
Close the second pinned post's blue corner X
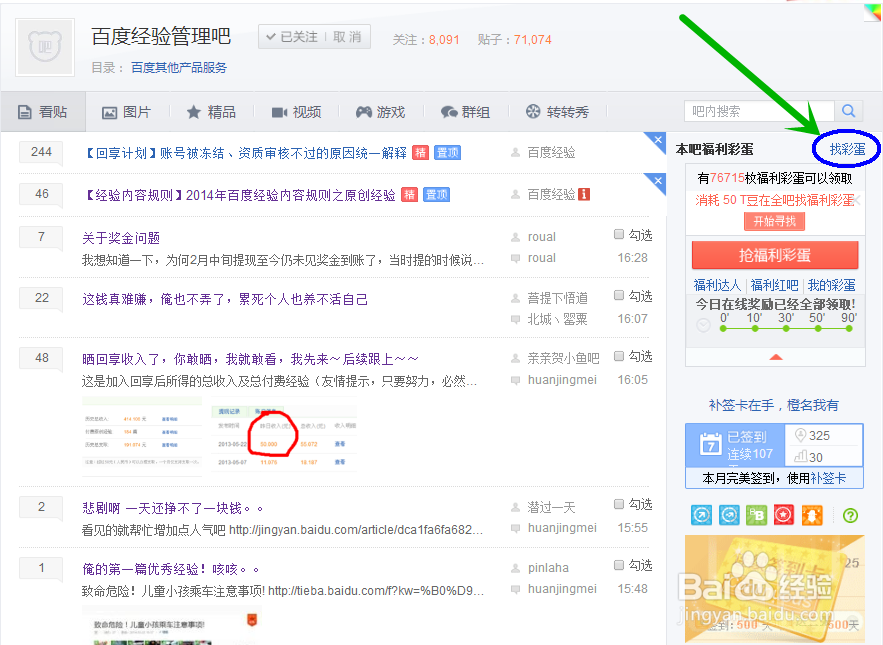point(657,181)
